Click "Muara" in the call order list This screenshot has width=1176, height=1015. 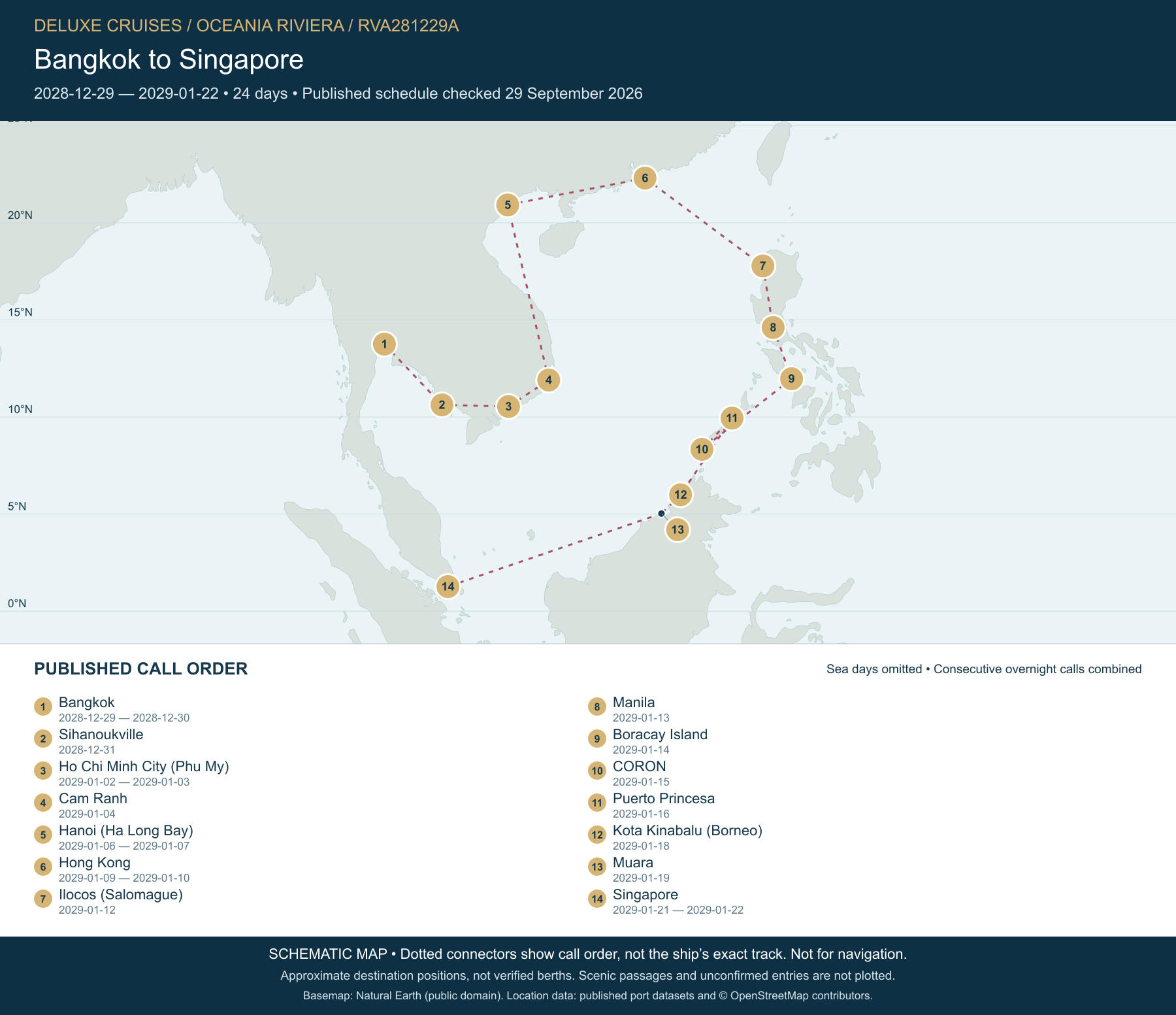[633, 863]
